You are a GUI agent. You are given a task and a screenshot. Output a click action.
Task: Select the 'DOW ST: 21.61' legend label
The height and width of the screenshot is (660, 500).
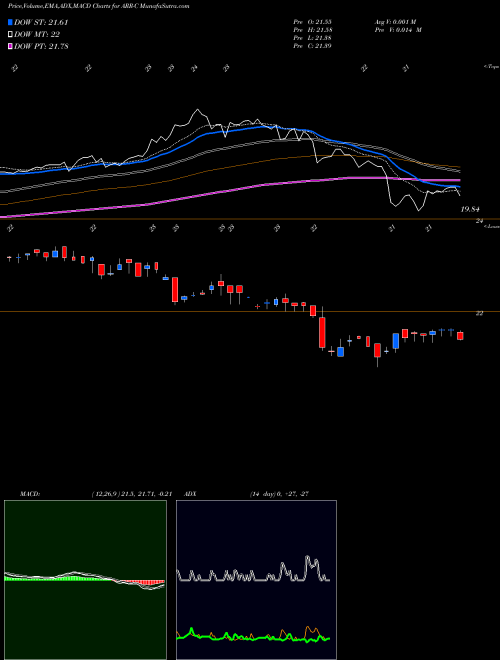[41, 22]
